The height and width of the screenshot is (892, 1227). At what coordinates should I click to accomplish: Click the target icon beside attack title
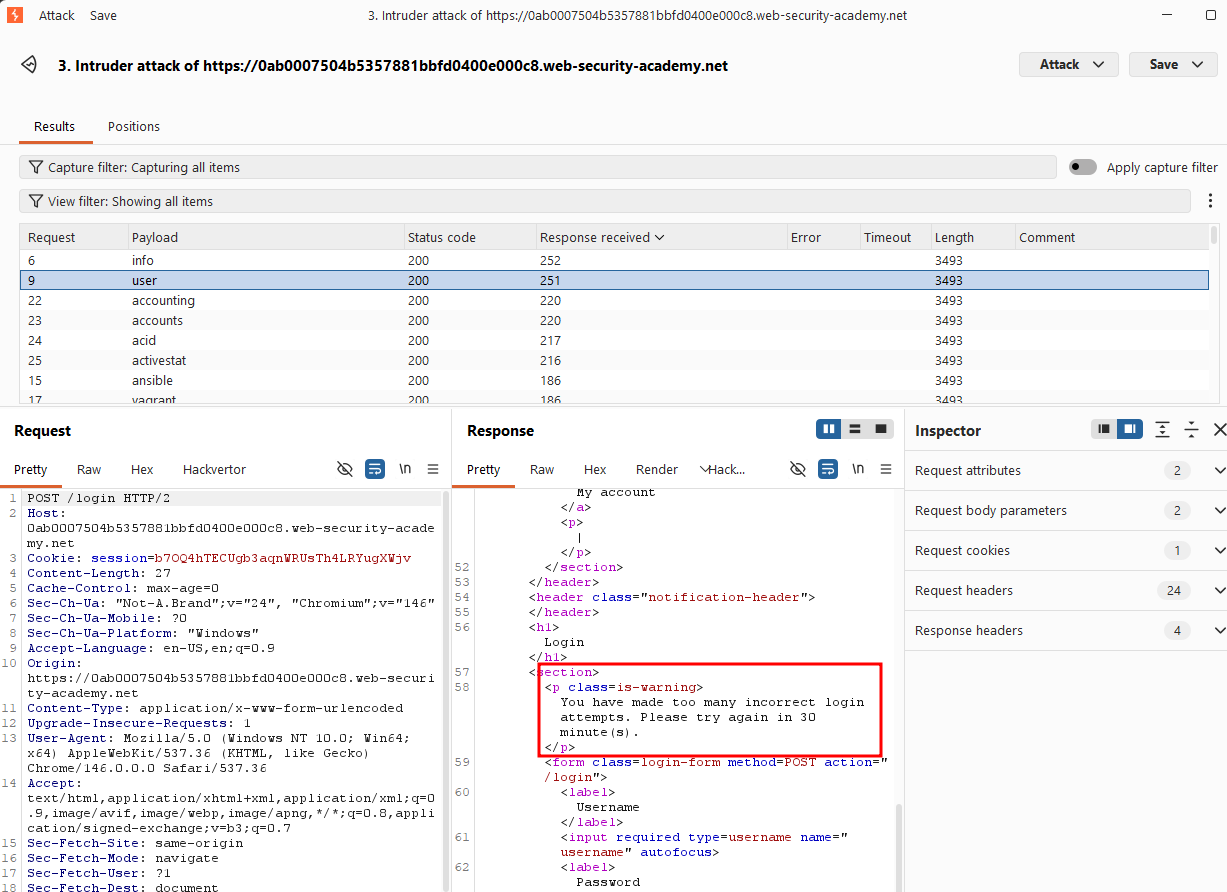29,65
